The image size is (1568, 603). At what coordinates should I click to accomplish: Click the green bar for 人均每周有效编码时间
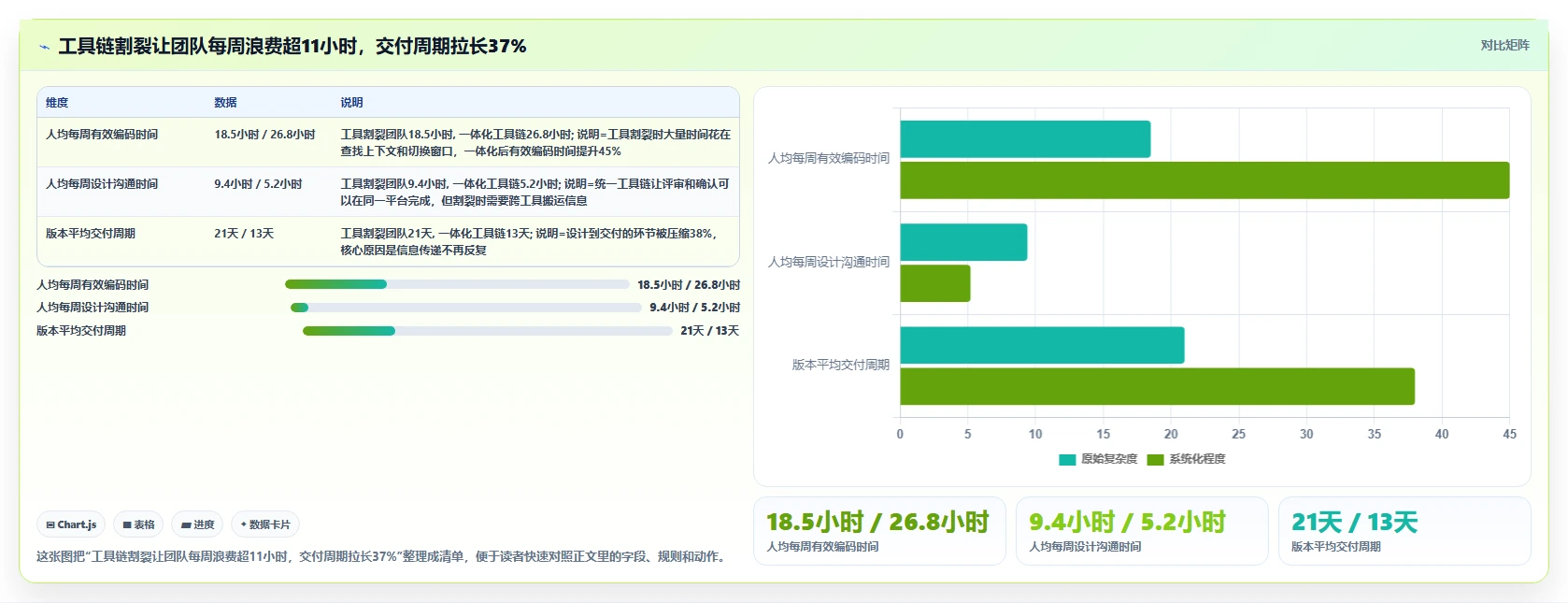(x=1205, y=180)
